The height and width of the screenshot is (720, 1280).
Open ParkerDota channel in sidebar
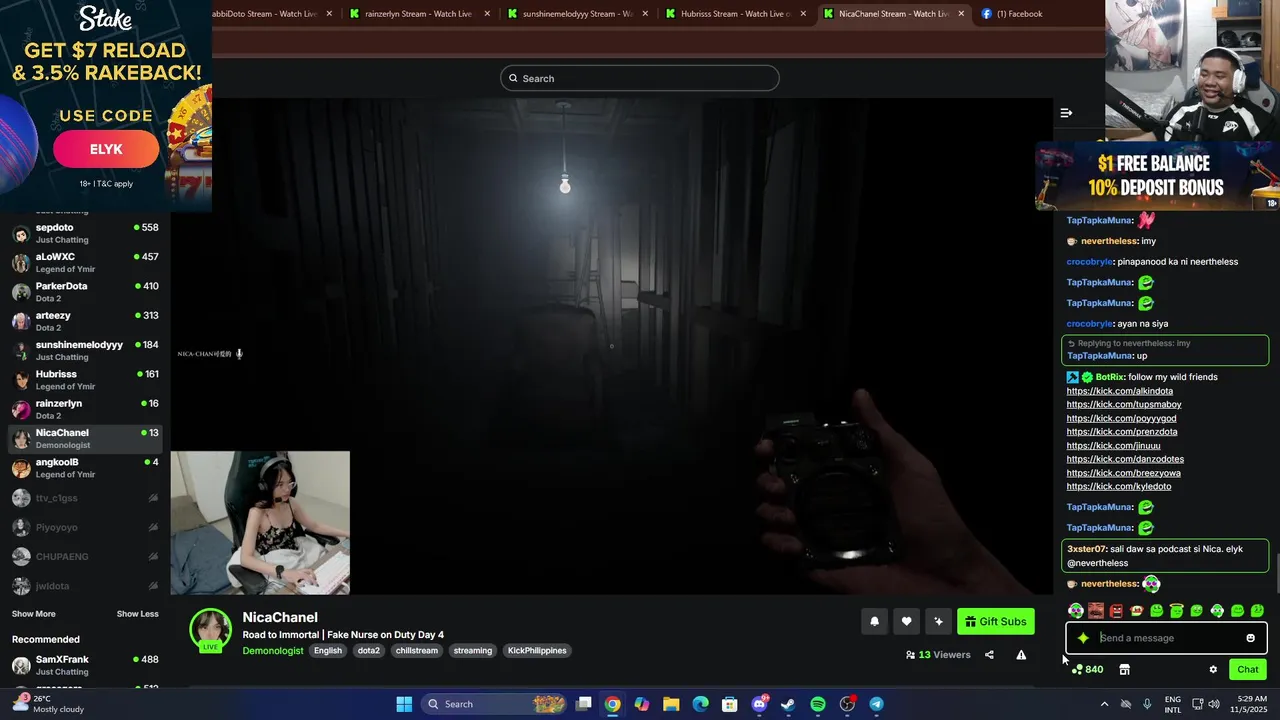85,292
